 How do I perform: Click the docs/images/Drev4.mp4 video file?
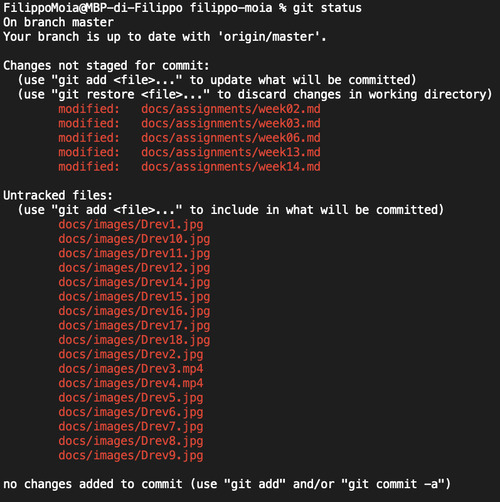tap(131, 384)
